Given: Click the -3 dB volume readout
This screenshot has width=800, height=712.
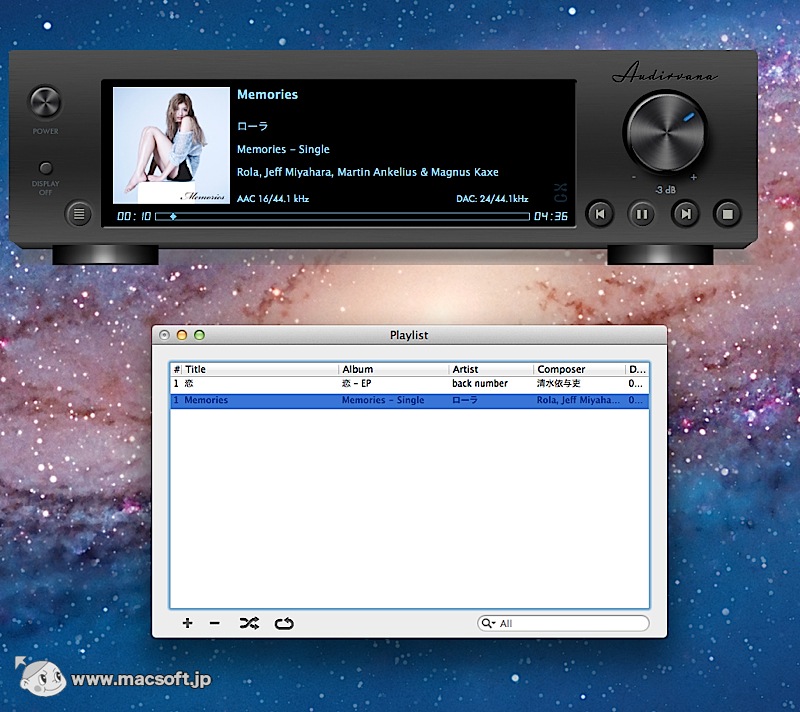Looking at the screenshot, I should tap(665, 190).
